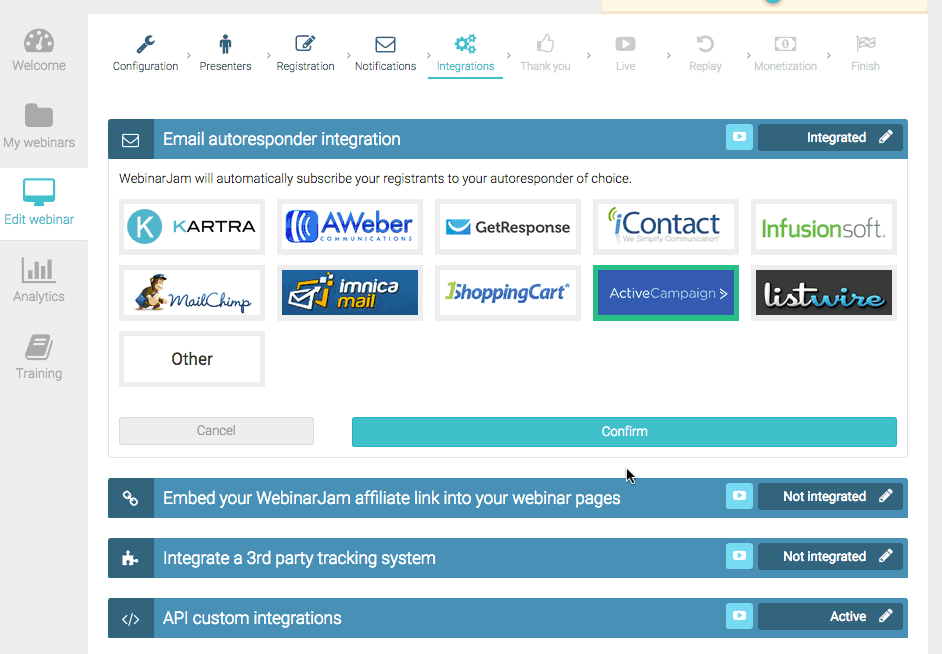Click the puzzle piece tracking icon
Image resolution: width=942 pixels, height=654 pixels.
pyautogui.click(x=130, y=559)
